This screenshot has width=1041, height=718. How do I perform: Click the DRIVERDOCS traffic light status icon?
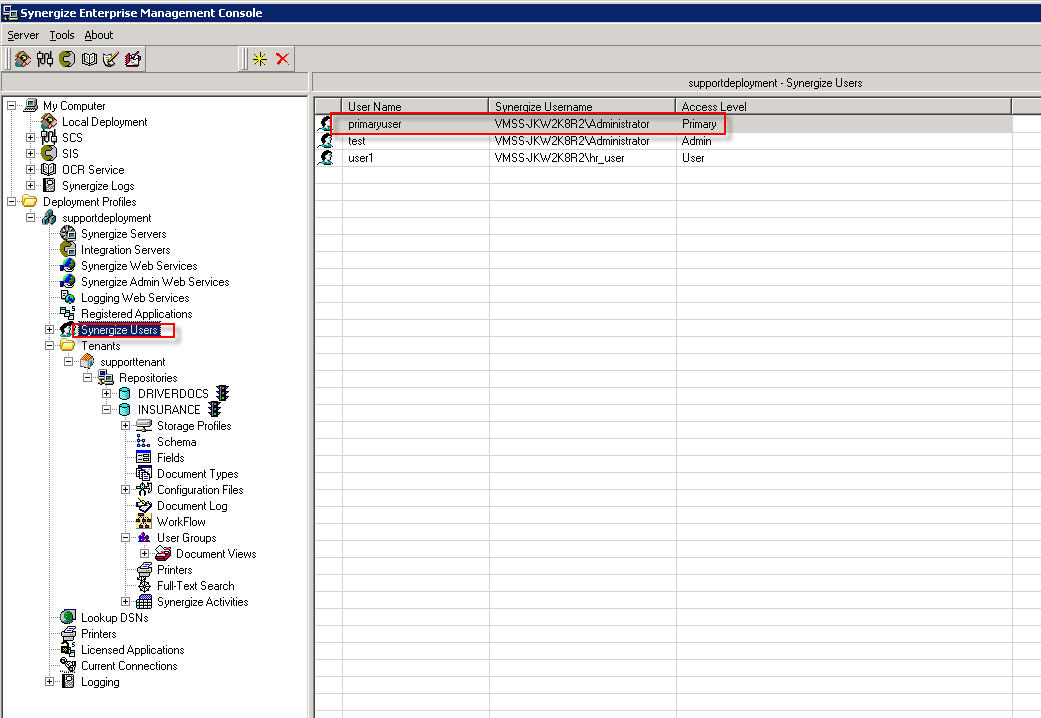[x=222, y=393]
